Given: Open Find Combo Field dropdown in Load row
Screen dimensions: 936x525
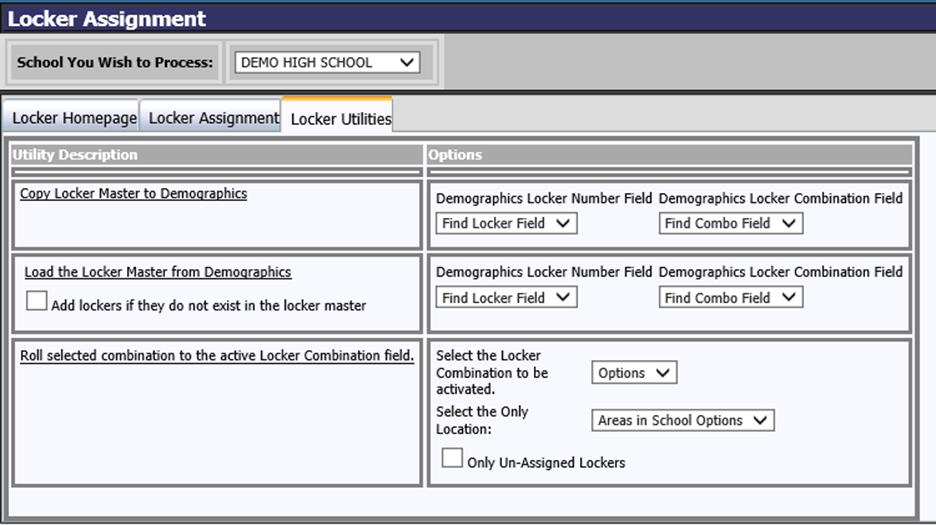Looking at the screenshot, I should [x=730, y=298].
